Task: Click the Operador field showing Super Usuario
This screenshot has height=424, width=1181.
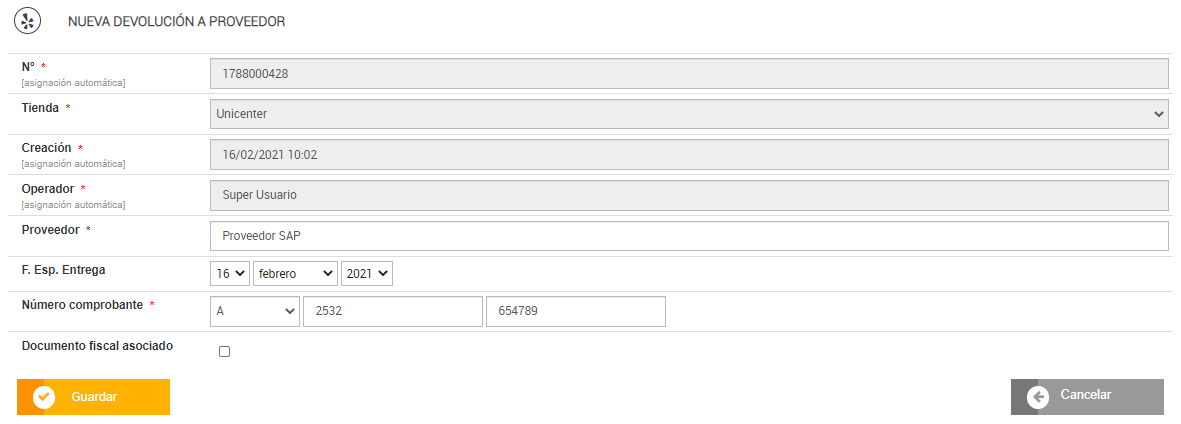Action: [689, 195]
